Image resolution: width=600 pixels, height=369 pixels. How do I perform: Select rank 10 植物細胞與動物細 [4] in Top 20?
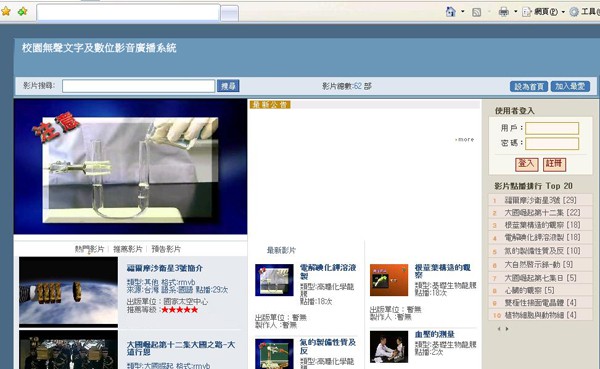(540, 315)
